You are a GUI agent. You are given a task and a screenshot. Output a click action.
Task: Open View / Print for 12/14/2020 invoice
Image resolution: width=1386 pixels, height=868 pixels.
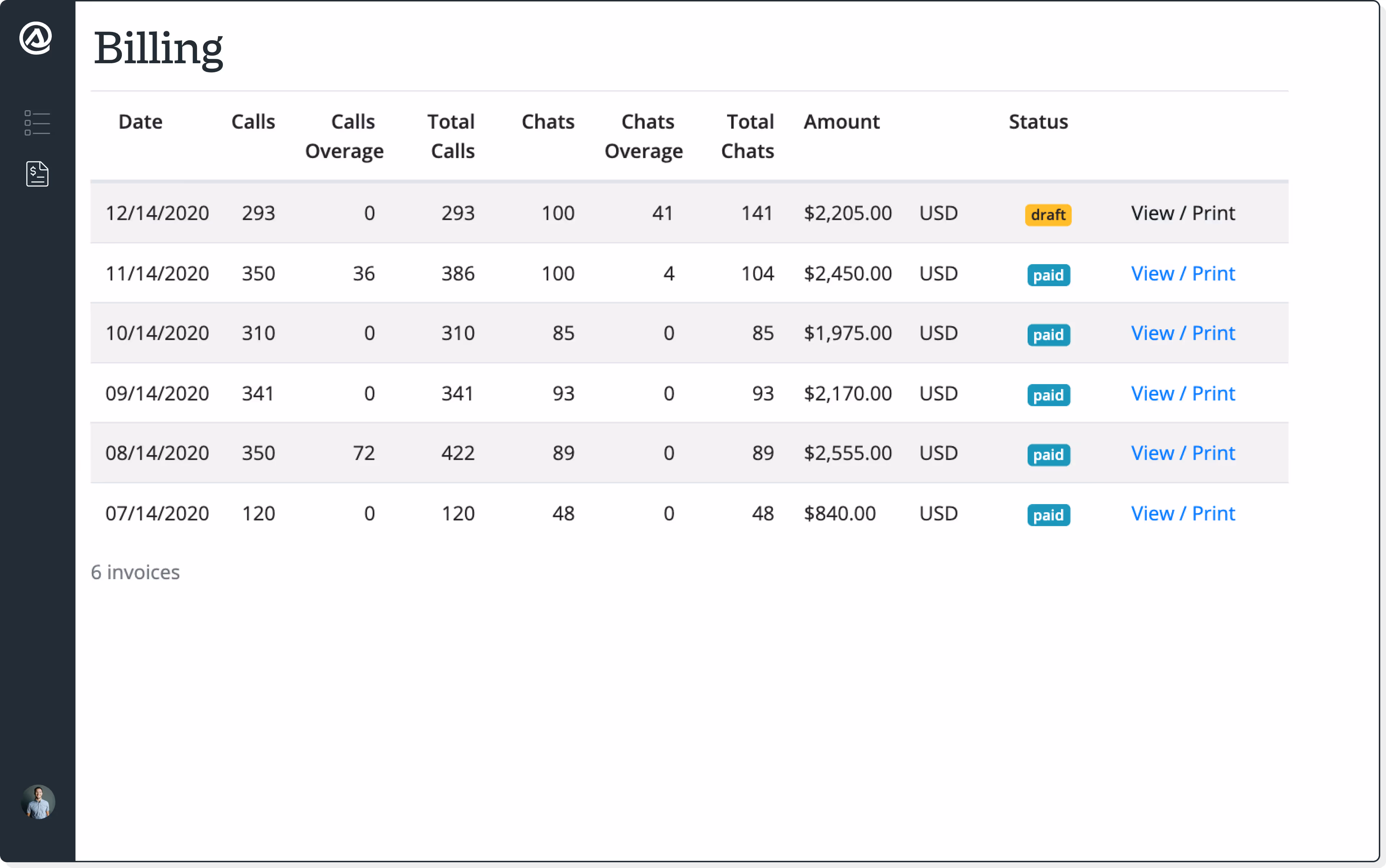pyautogui.click(x=1183, y=213)
